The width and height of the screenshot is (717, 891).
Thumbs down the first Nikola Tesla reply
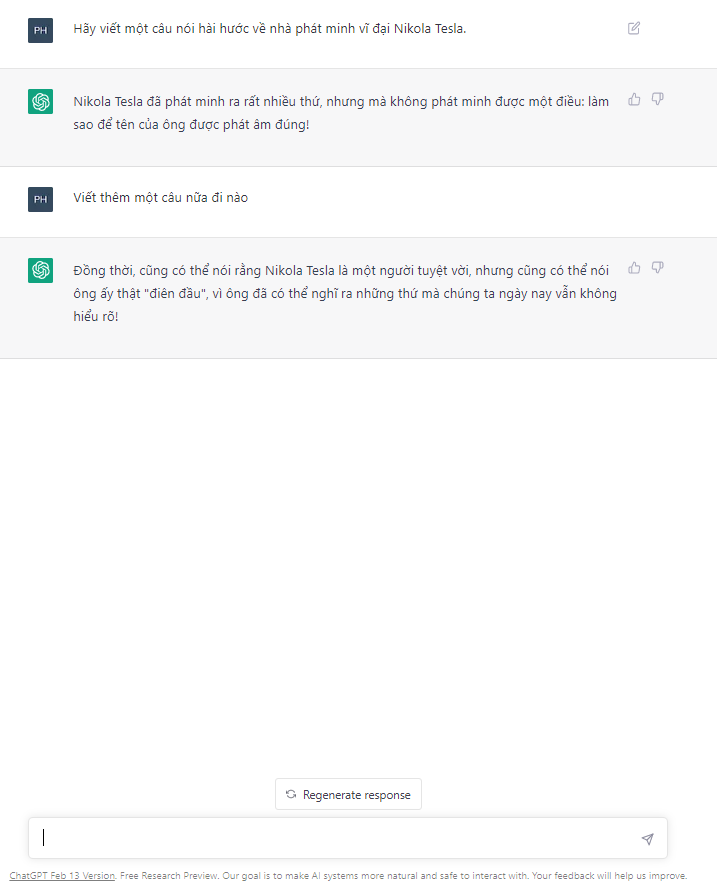tap(658, 99)
